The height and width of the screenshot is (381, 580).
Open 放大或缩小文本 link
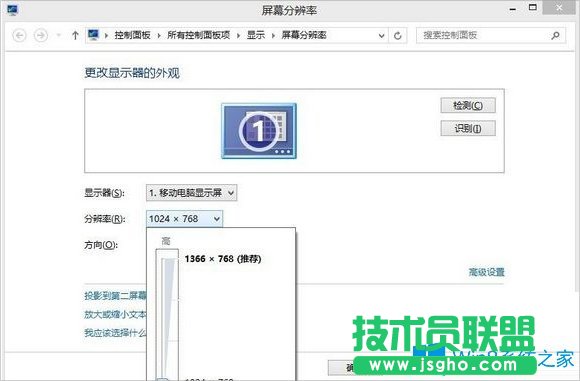[115, 314]
